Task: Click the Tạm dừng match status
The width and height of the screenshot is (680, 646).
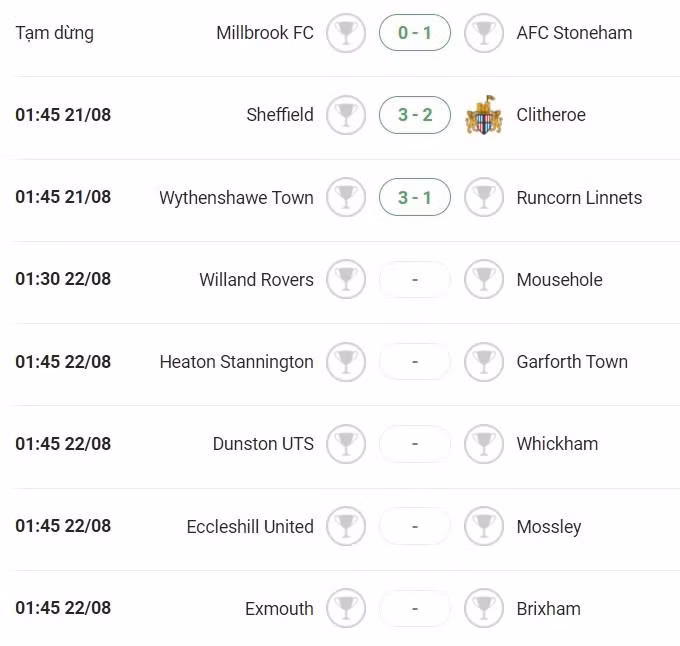Action: pos(55,33)
